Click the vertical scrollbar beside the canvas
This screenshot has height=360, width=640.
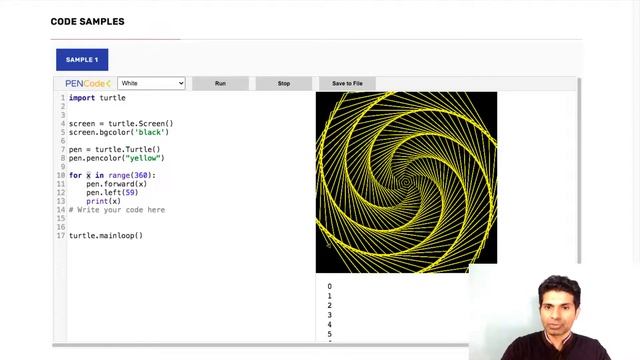pos(579,170)
